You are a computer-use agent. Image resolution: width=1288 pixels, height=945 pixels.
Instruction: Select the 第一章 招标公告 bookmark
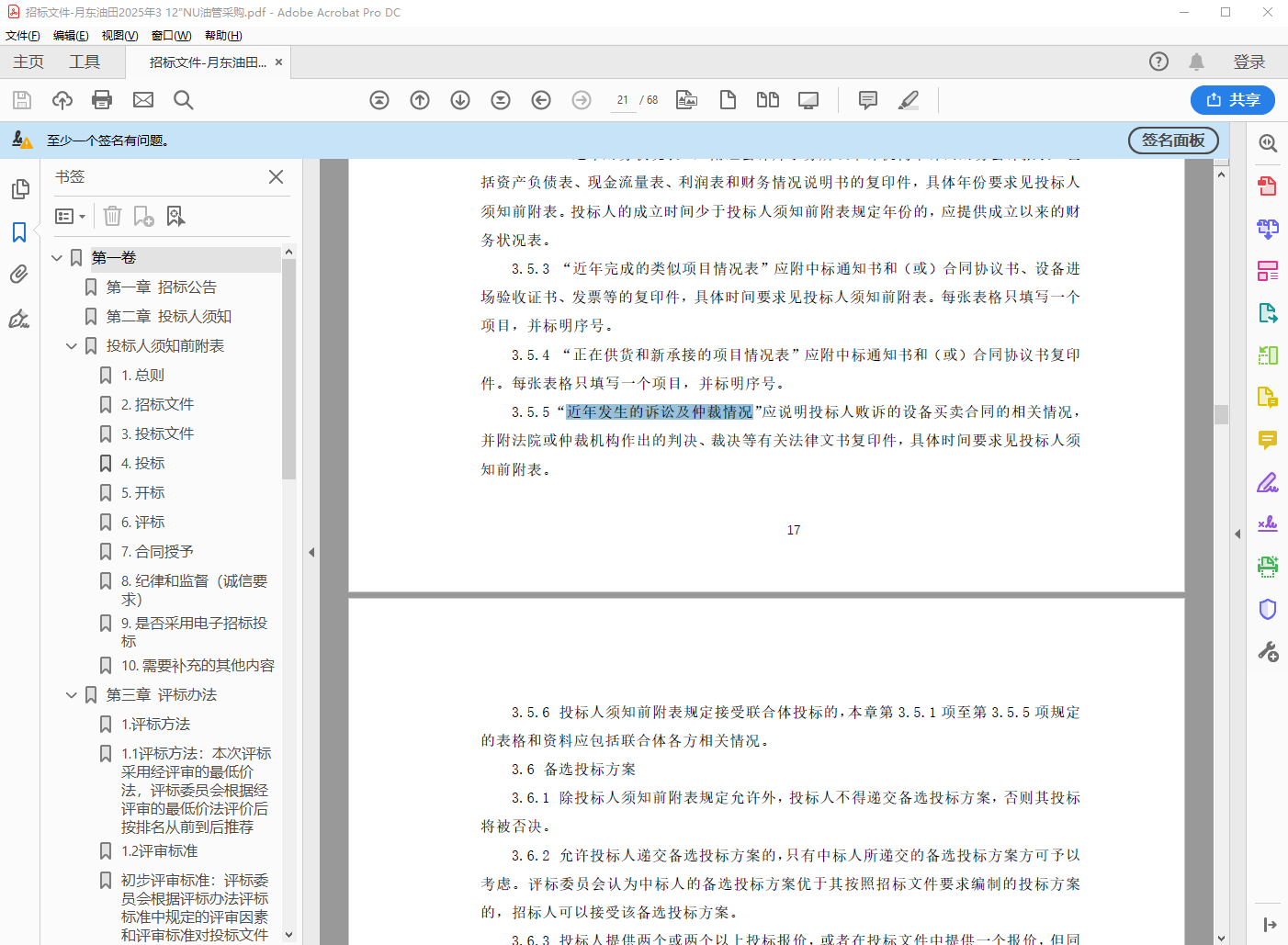[162, 287]
